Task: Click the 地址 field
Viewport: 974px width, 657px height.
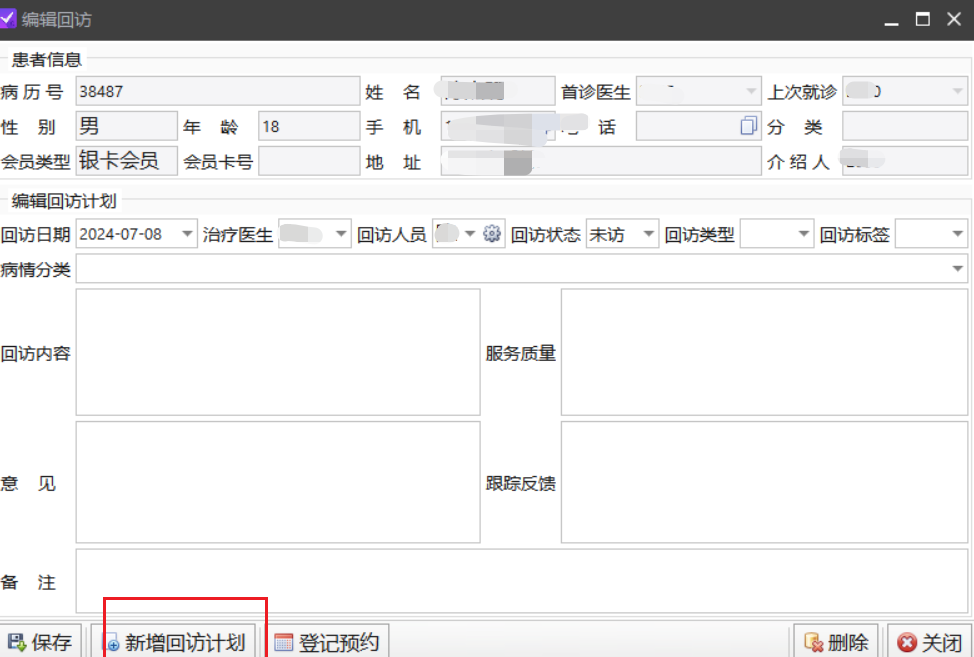Action: [x=601, y=161]
